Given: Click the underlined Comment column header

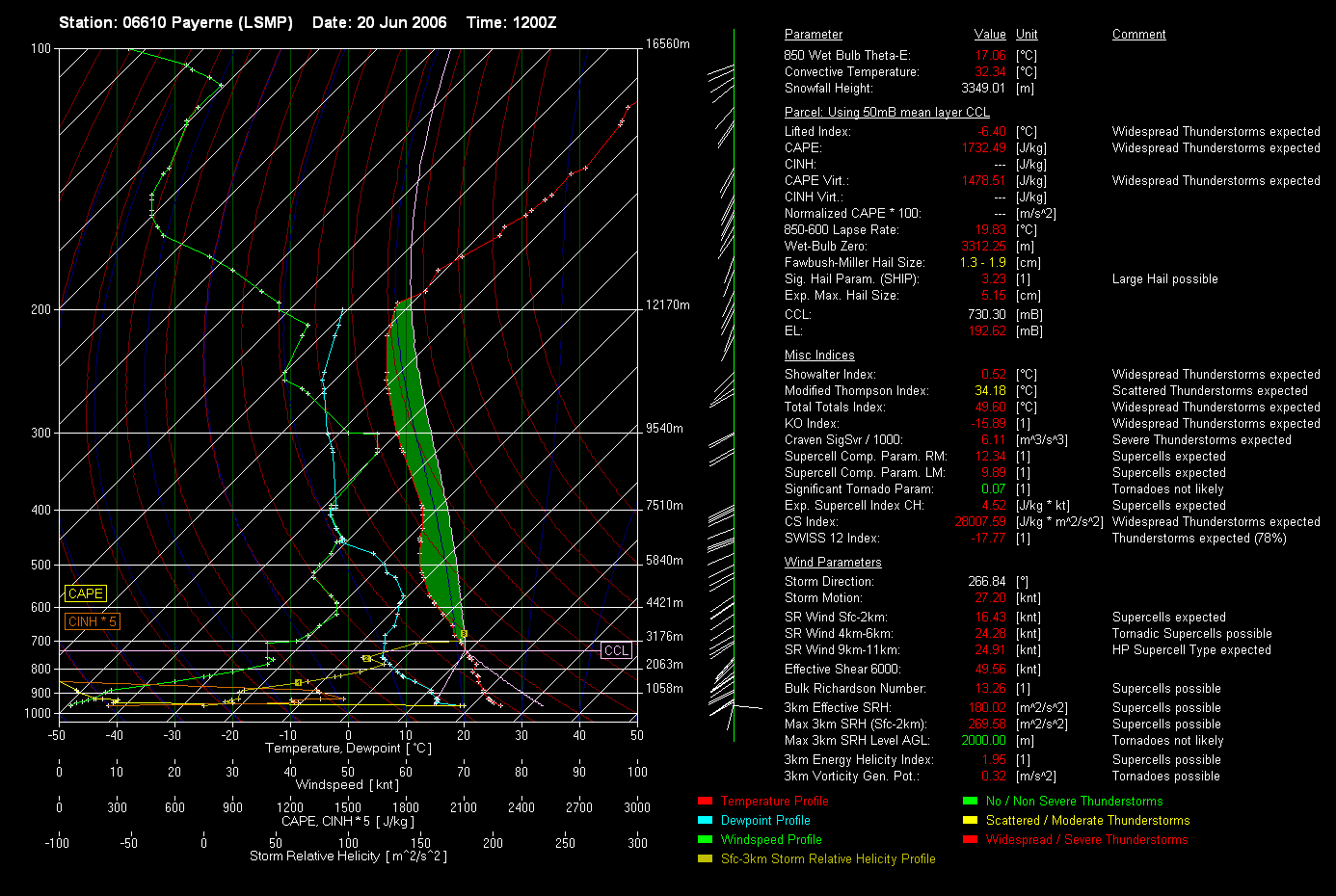Looking at the screenshot, I should pyautogui.click(x=1138, y=35).
